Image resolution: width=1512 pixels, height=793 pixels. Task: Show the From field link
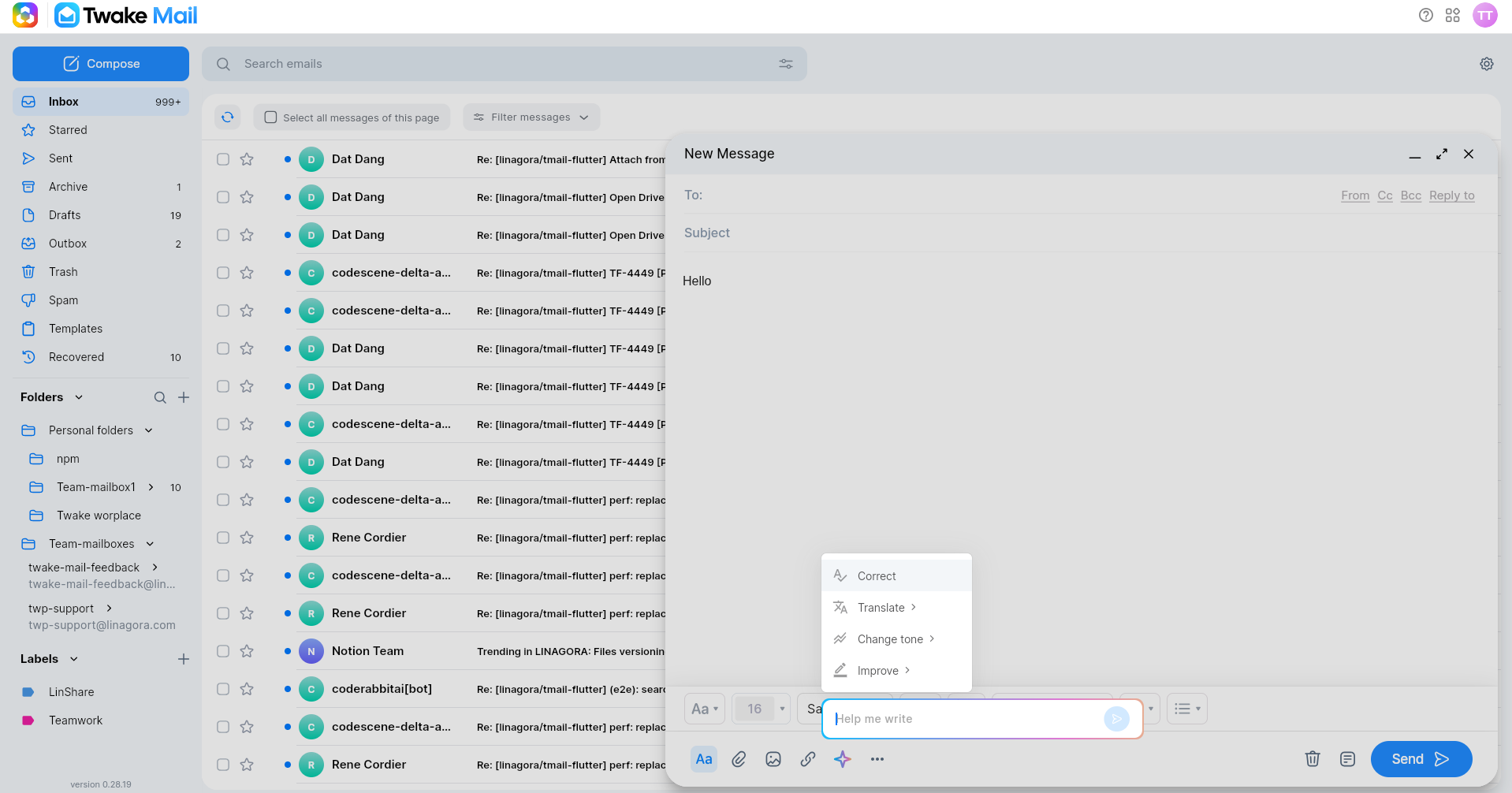click(1355, 195)
